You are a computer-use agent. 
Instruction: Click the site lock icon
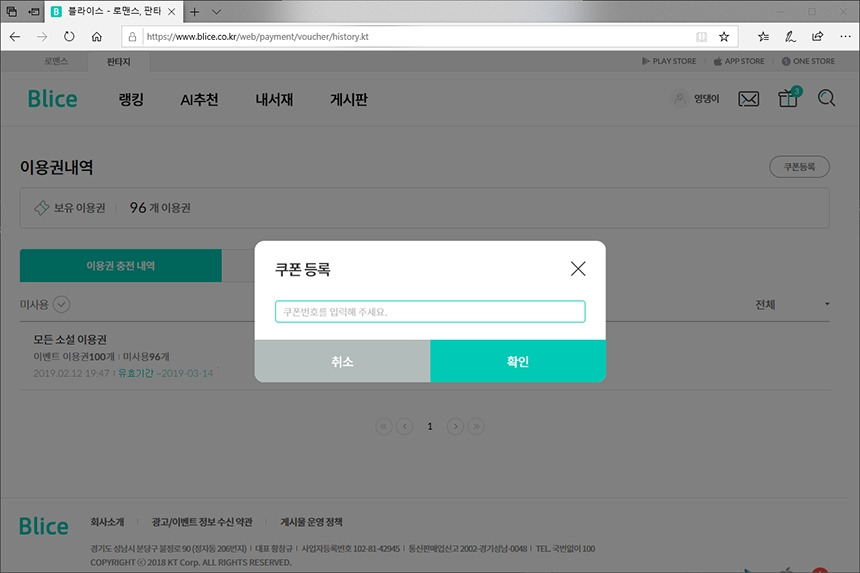point(132,37)
